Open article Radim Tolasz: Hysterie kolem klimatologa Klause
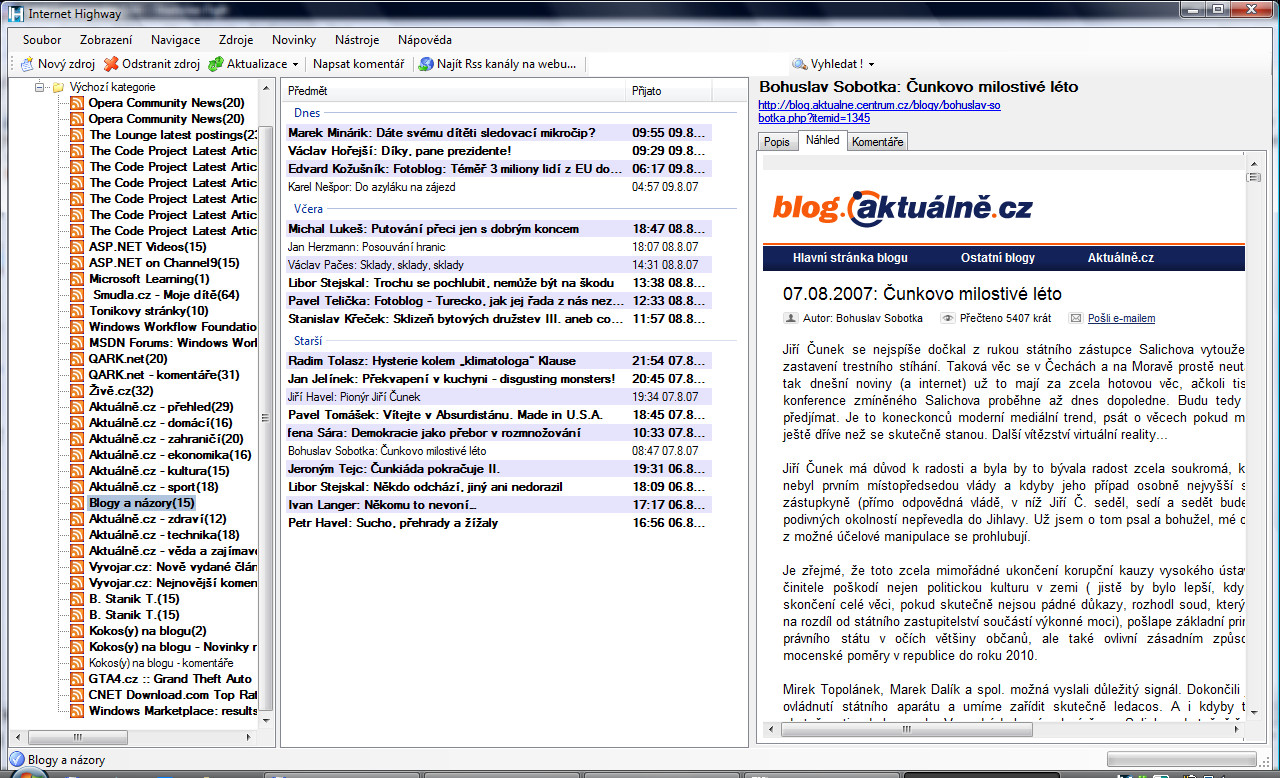The height and width of the screenshot is (778, 1280). click(498, 361)
